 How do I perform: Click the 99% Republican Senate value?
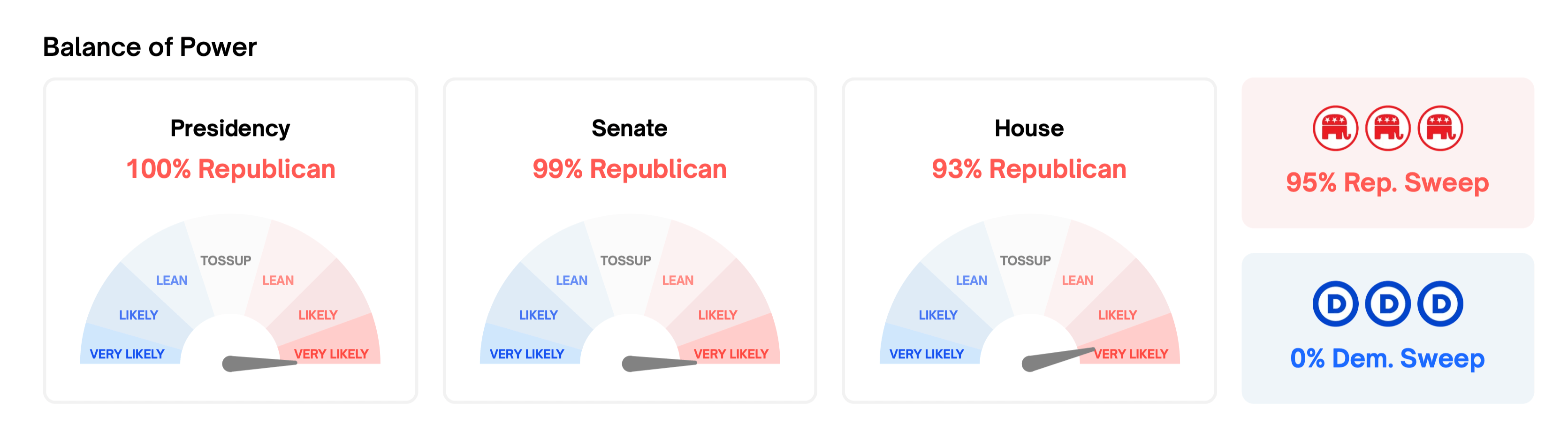629,169
